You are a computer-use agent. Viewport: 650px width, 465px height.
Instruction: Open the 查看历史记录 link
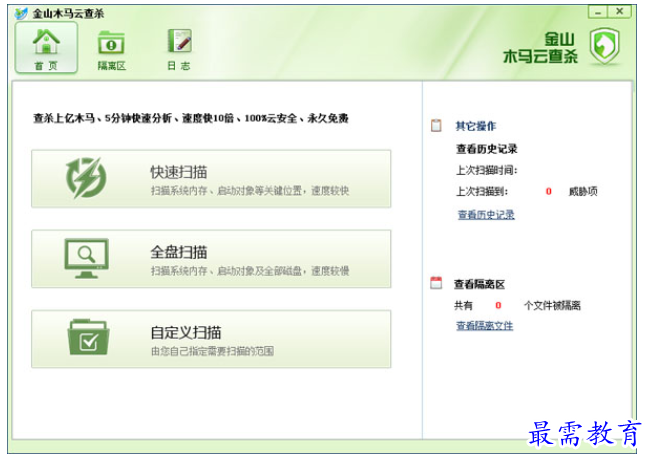486,215
